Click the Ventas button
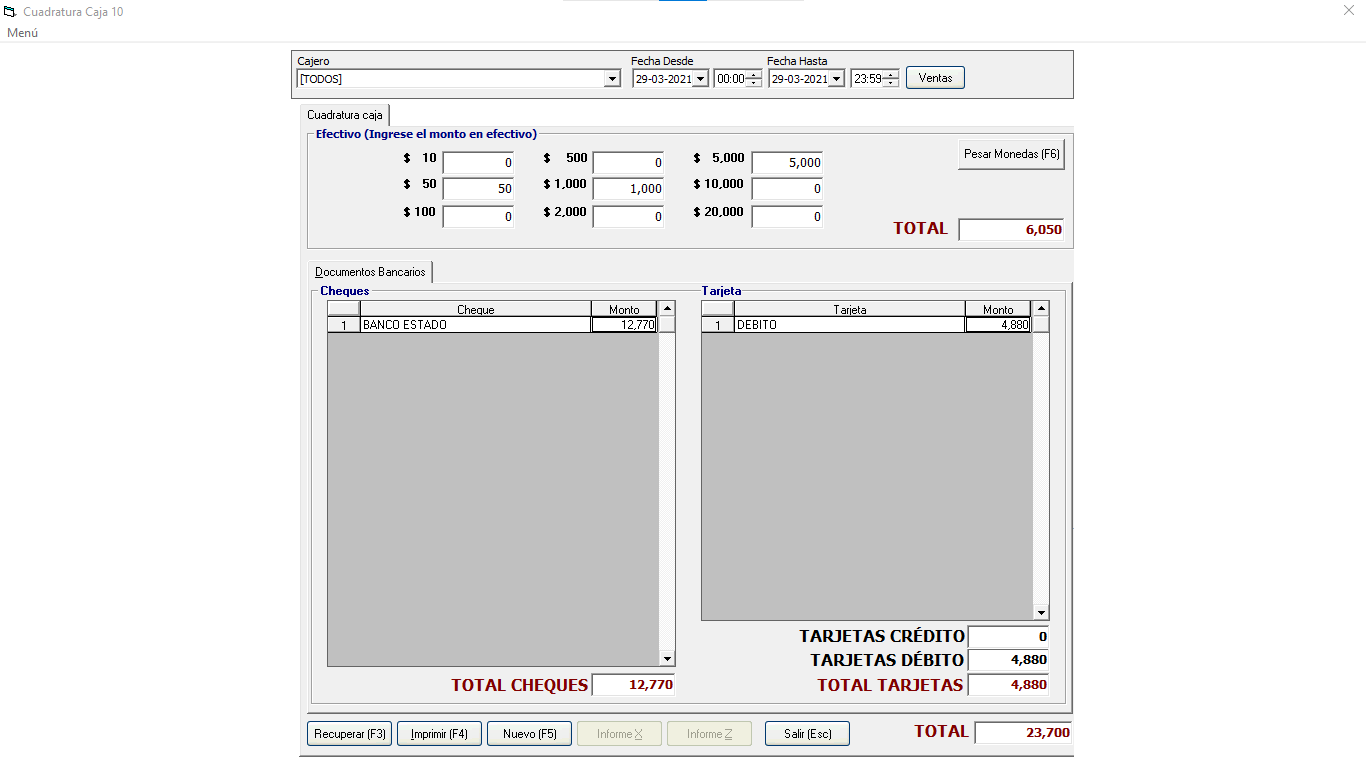Image resolution: width=1366 pixels, height=768 pixels. [x=935, y=78]
